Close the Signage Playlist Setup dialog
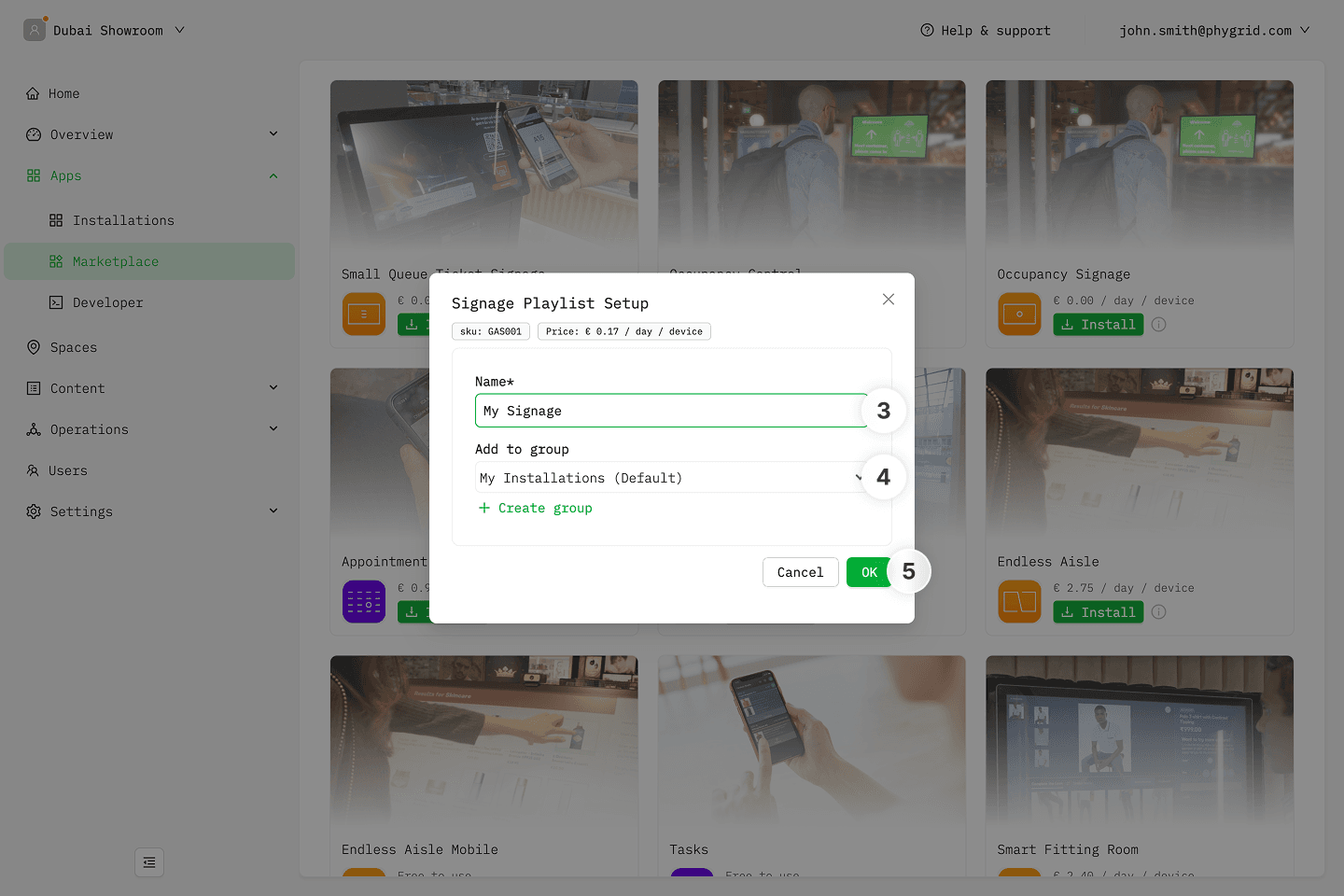The height and width of the screenshot is (896, 1344). coord(888,300)
